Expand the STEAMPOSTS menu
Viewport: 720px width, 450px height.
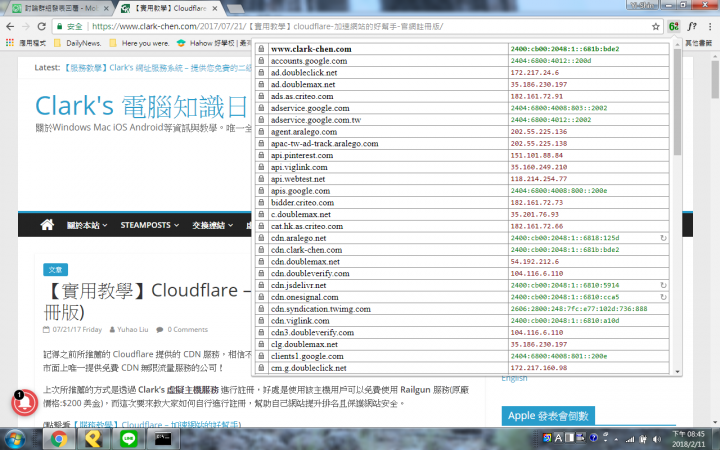pos(150,225)
